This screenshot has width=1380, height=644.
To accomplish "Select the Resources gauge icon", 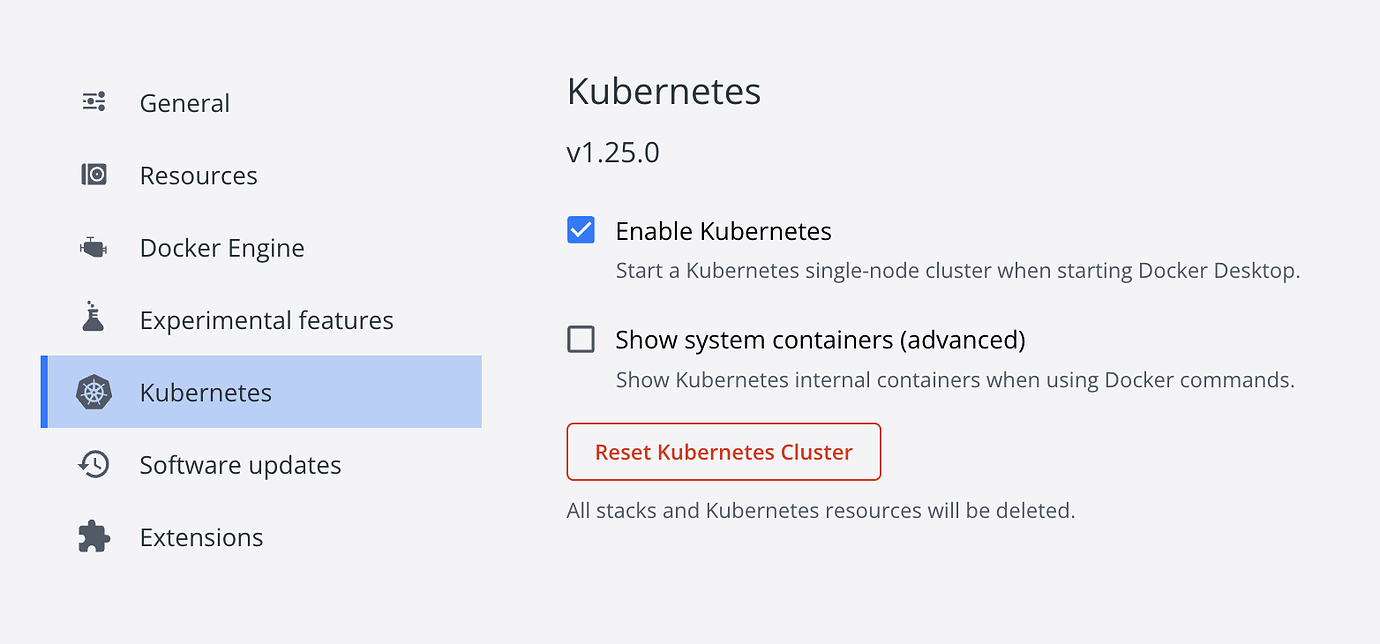I will 93,174.
